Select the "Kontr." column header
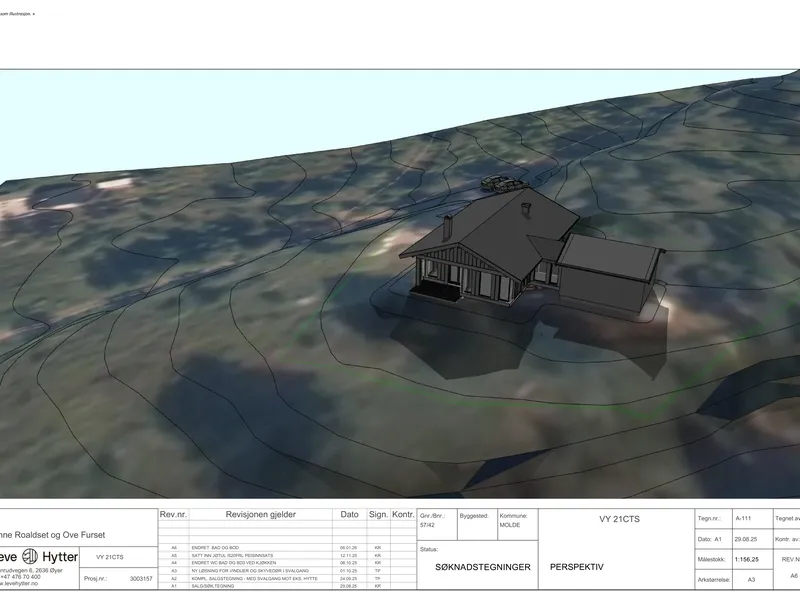The width and height of the screenshot is (800, 600). pyautogui.click(x=403, y=515)
